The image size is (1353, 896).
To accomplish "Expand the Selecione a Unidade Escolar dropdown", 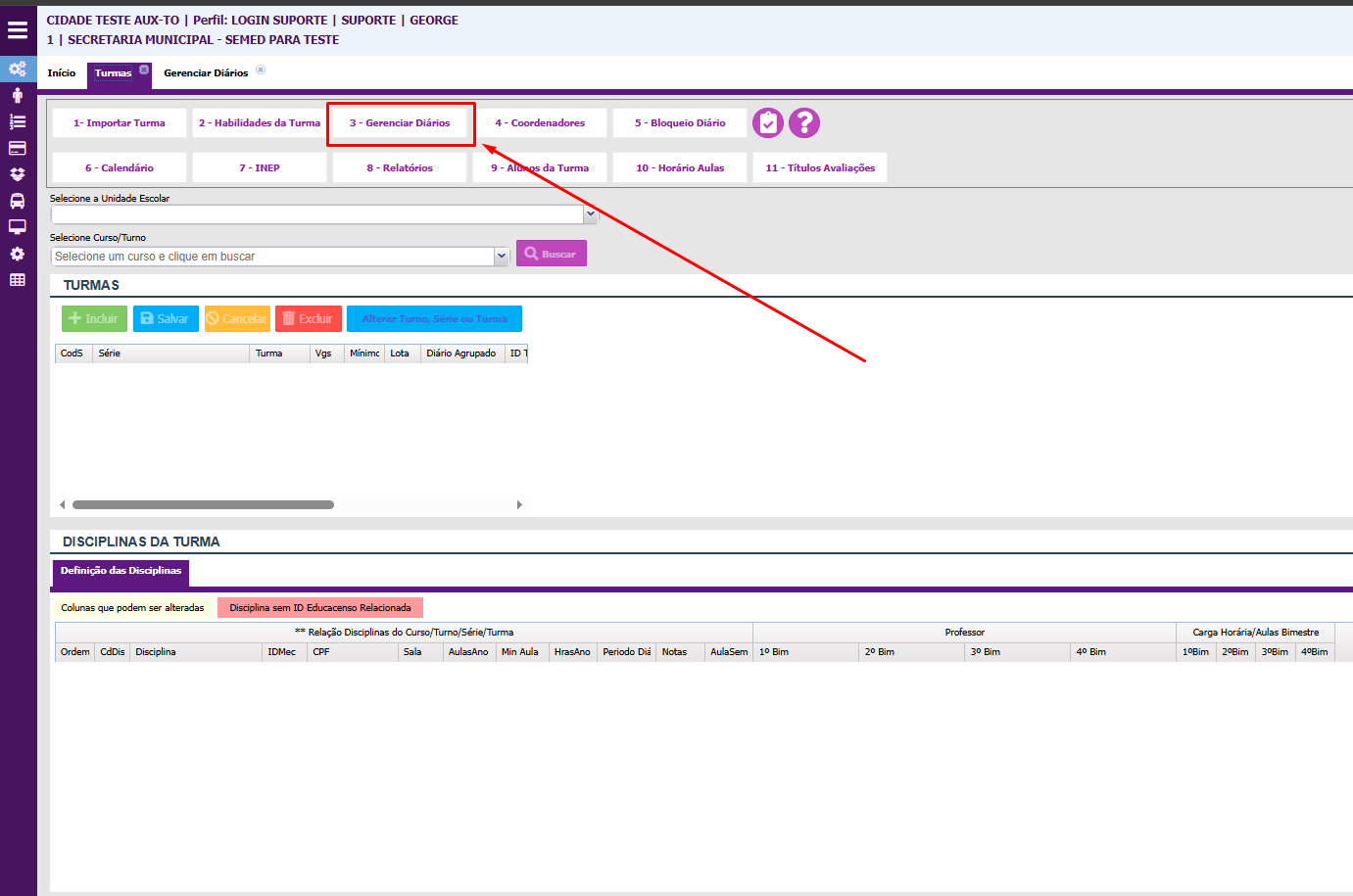I will tap(590, 213).
